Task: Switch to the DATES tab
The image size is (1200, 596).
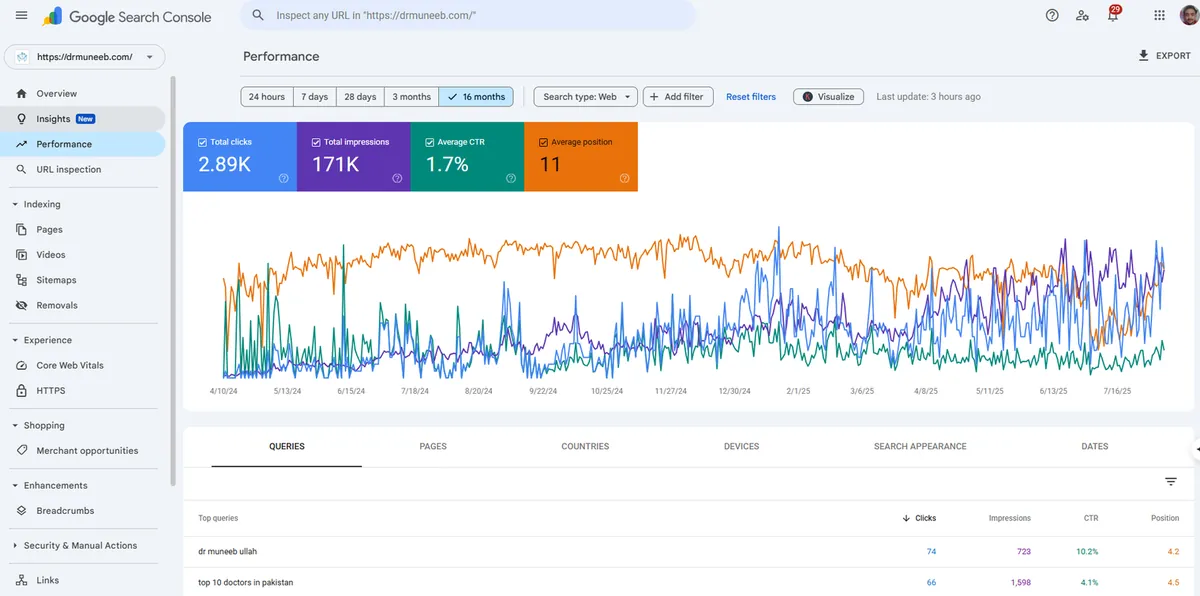Action: point(1095,446)
